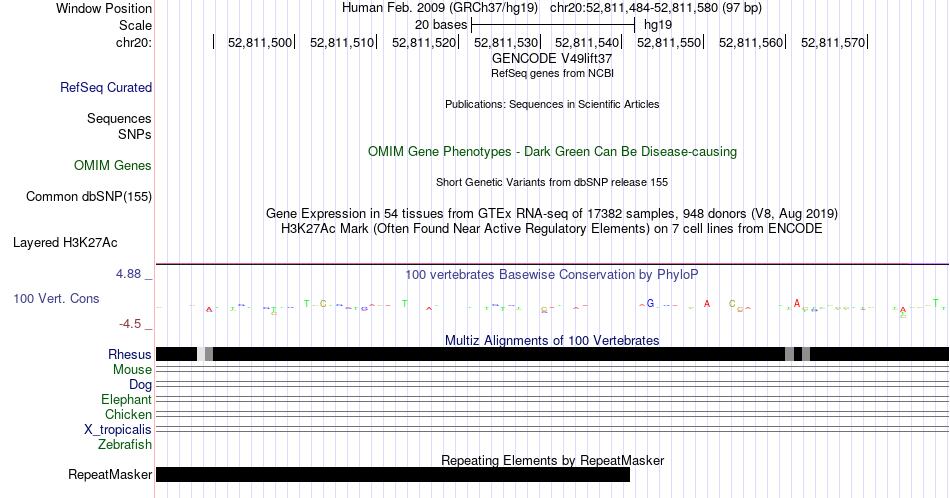Click the Window Position label
Screen dimensions: 950x498
(x=104, y=8)
